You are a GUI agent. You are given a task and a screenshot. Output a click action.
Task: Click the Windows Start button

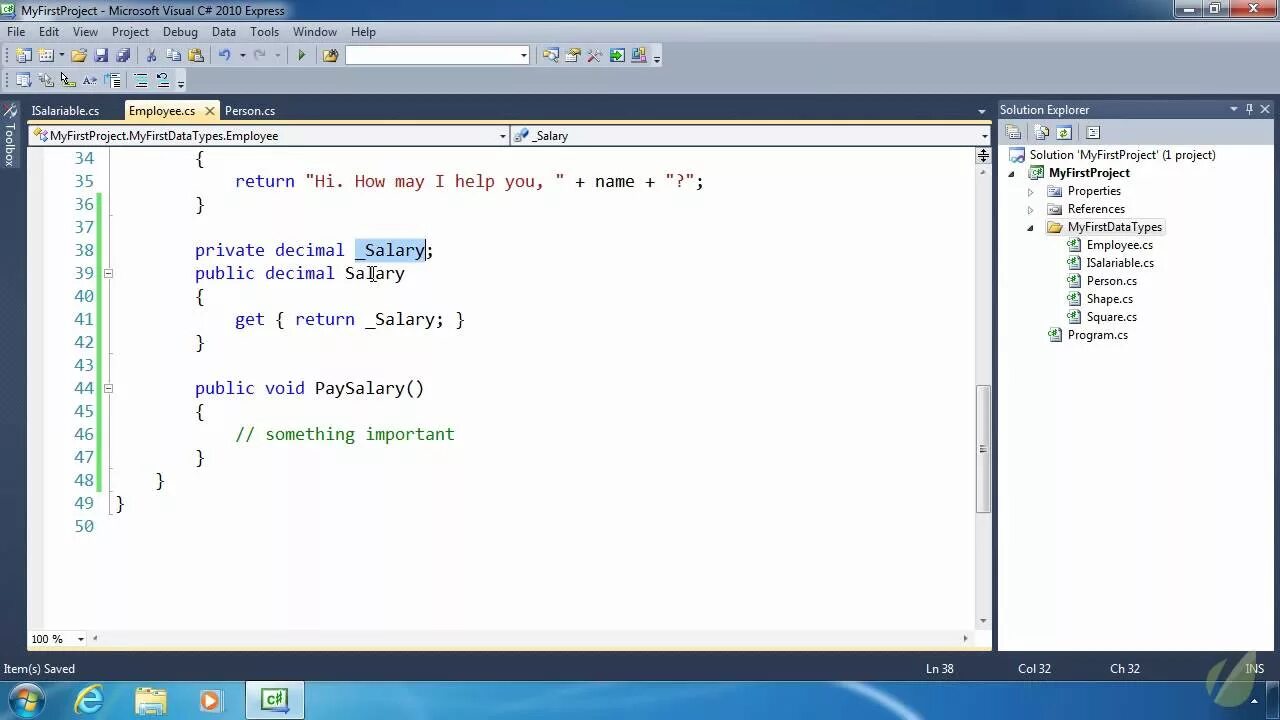click(x=24, y=700)
